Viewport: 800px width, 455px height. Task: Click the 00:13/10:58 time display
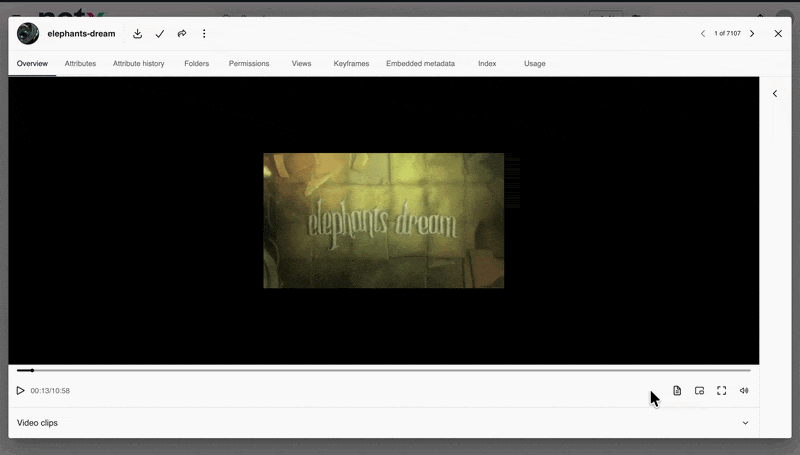point(50,391)
